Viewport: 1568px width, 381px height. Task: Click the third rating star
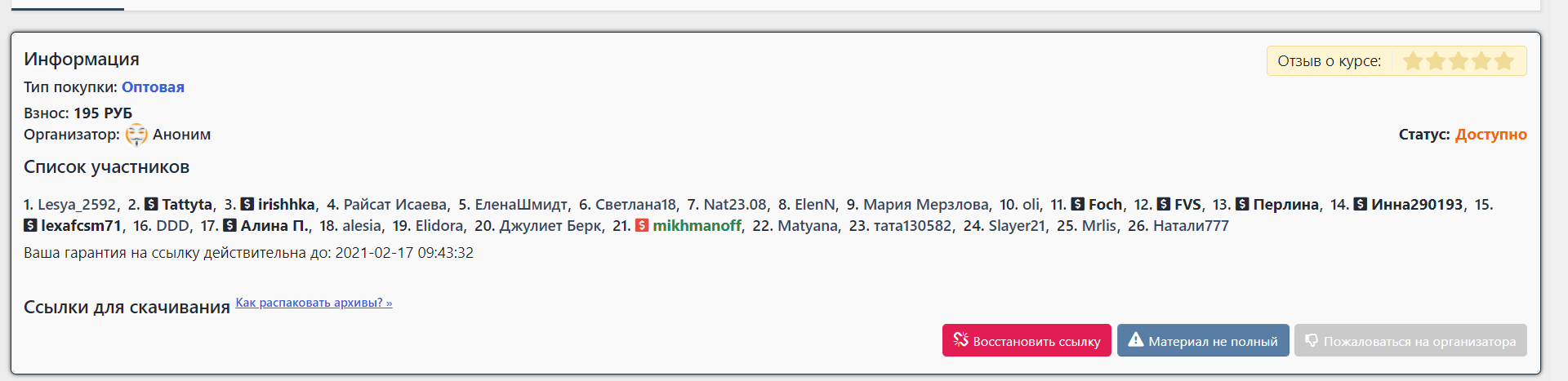tap(1459, 61)
